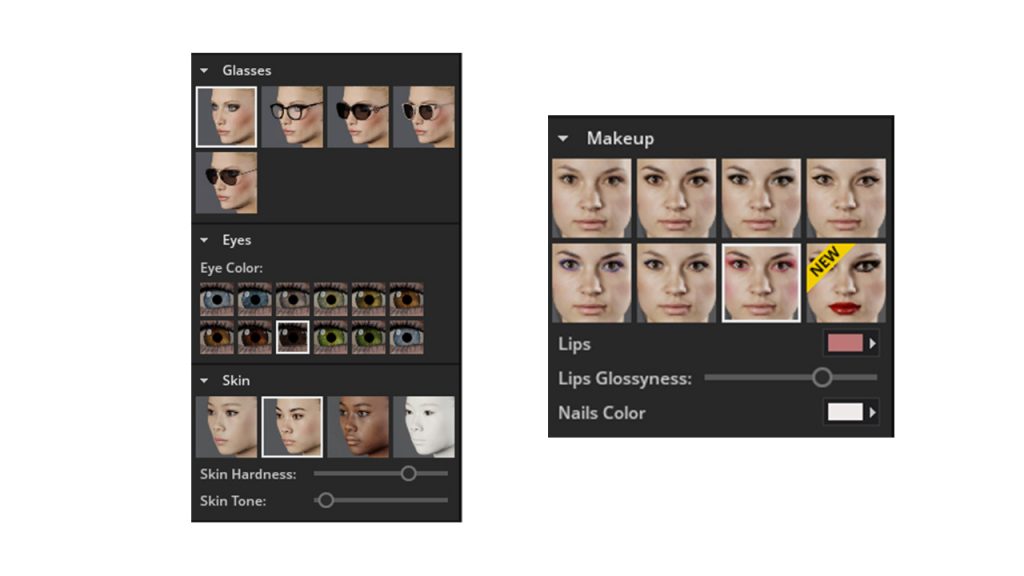Click the Eye Color label
The height and width of the screenshot is (576, 1024).
pyautogui.click(x=231, y=268)
